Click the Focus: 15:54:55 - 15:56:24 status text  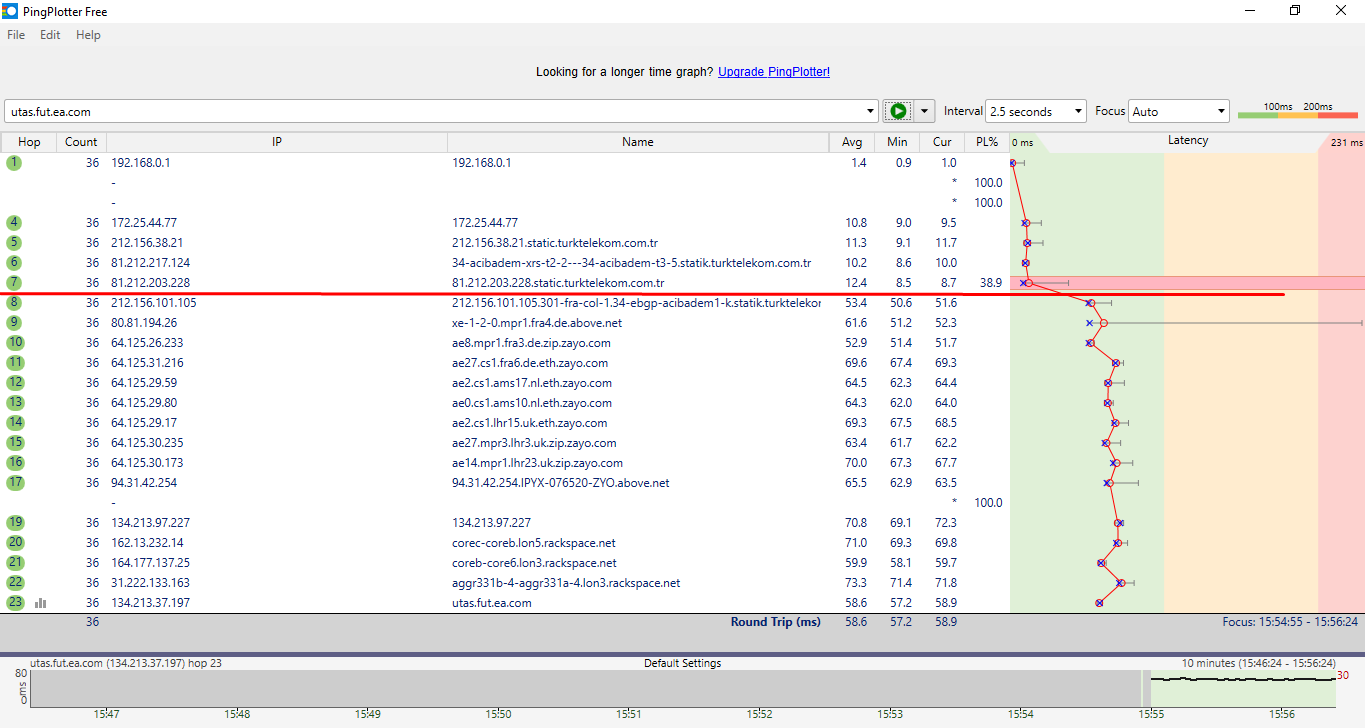tap(1290, 622)
